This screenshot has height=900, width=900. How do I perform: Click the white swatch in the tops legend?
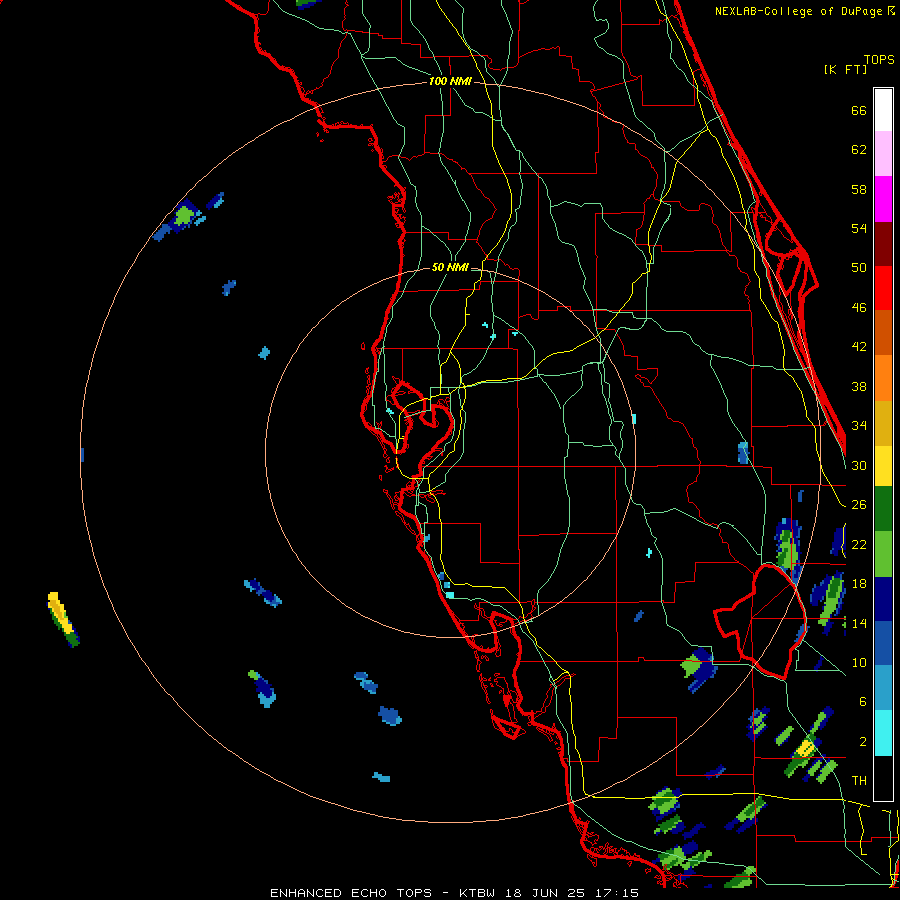tap(883, 110)
